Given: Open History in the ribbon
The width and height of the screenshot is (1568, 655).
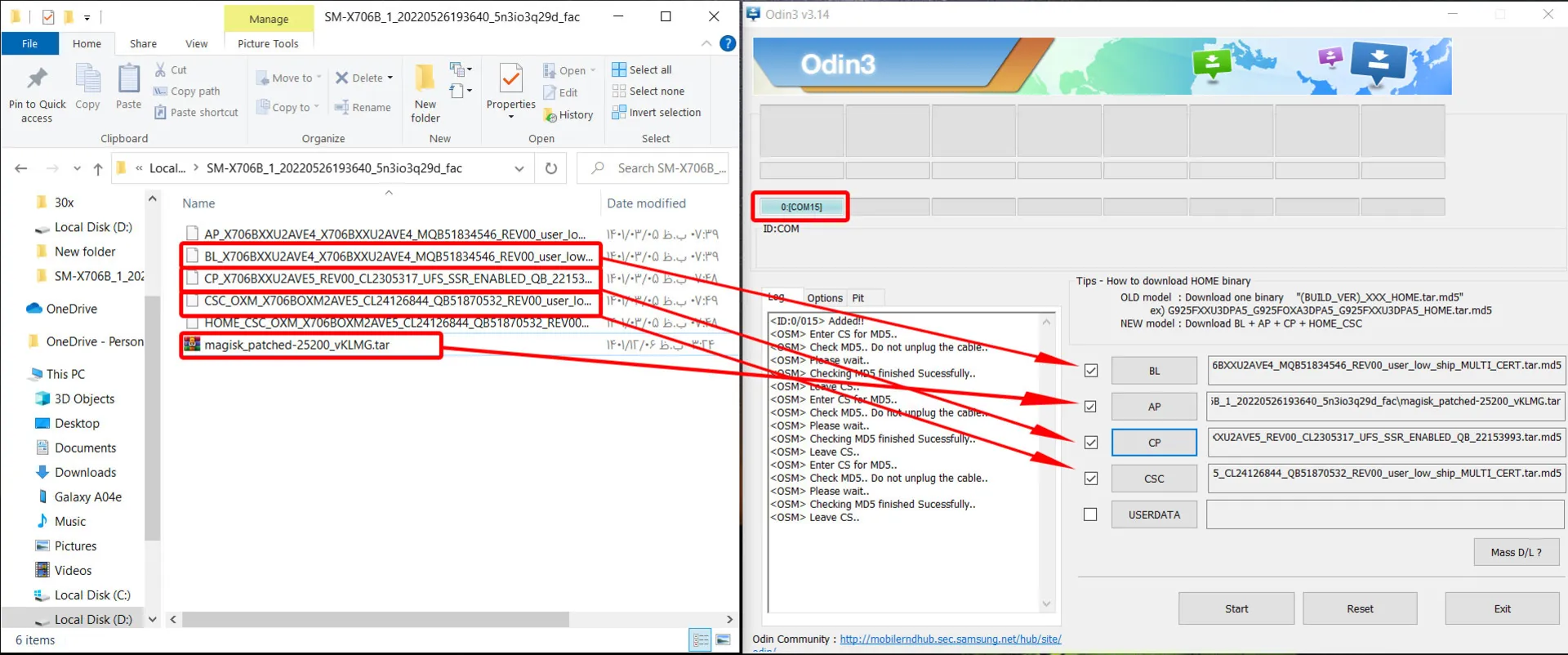Looking at the screenshot, I should click(x=568, y=115).
